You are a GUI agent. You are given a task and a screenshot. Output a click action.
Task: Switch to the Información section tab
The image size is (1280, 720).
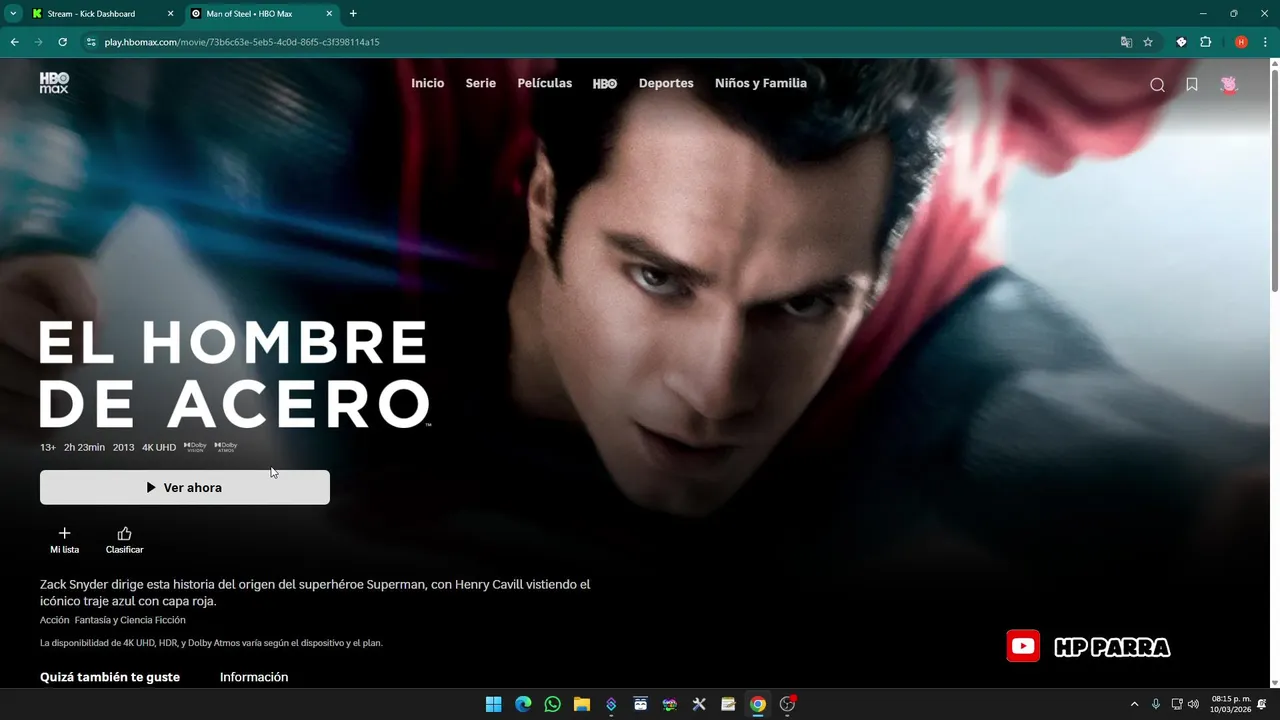pos(254,677)
